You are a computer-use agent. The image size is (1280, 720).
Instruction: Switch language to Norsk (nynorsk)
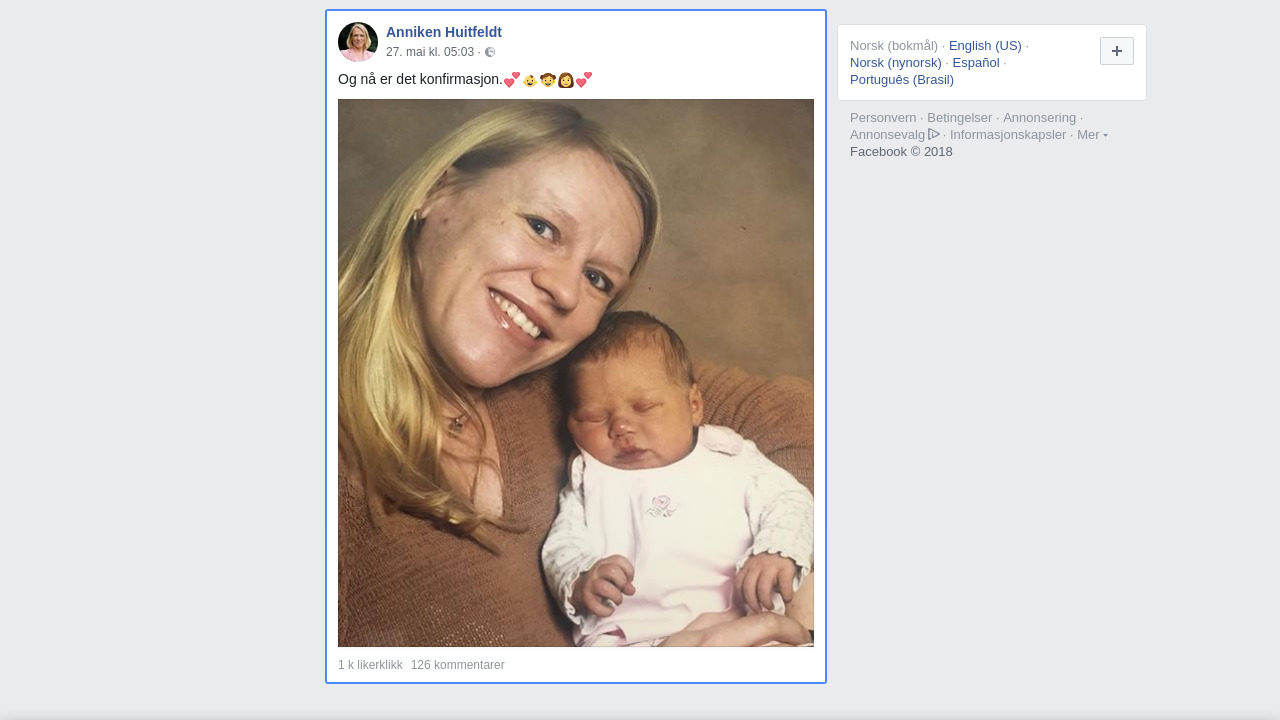point(896,63)
